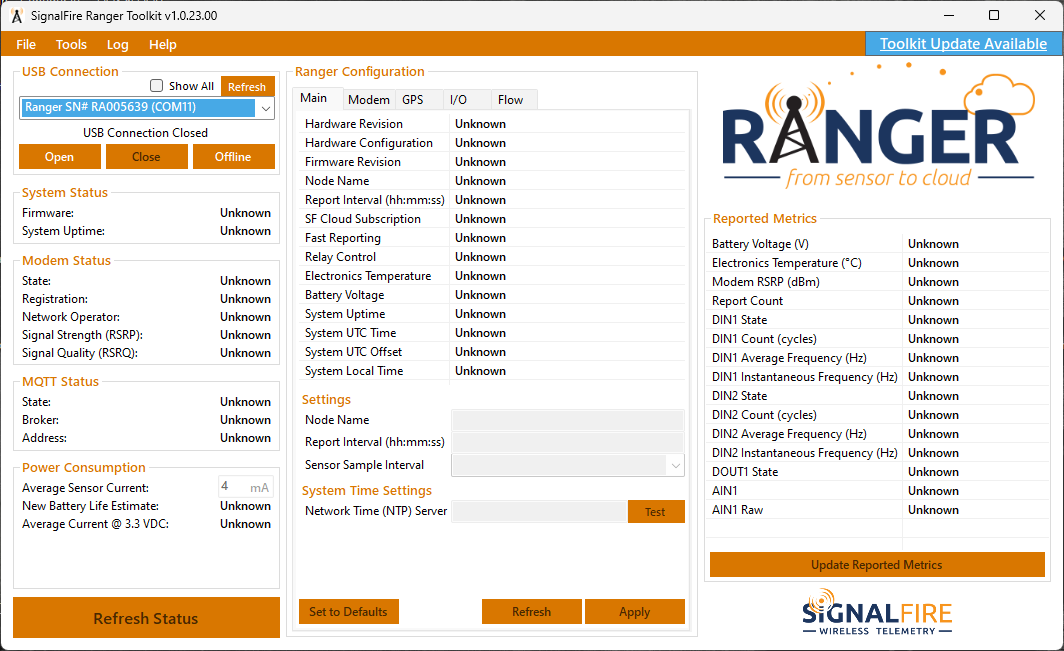Click the MQTT Broker label

pyautogui.click(x=40, y=420)
